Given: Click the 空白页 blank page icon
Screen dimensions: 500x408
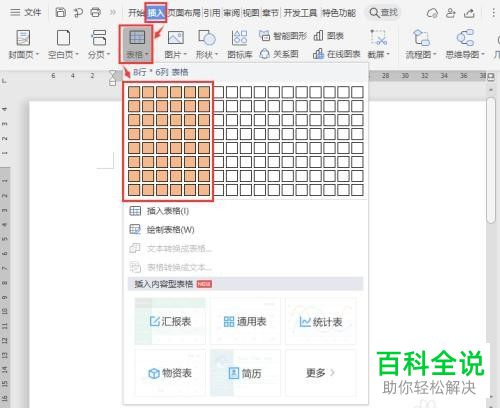Looking at the screenshot, I should click(x=63, y=38).
